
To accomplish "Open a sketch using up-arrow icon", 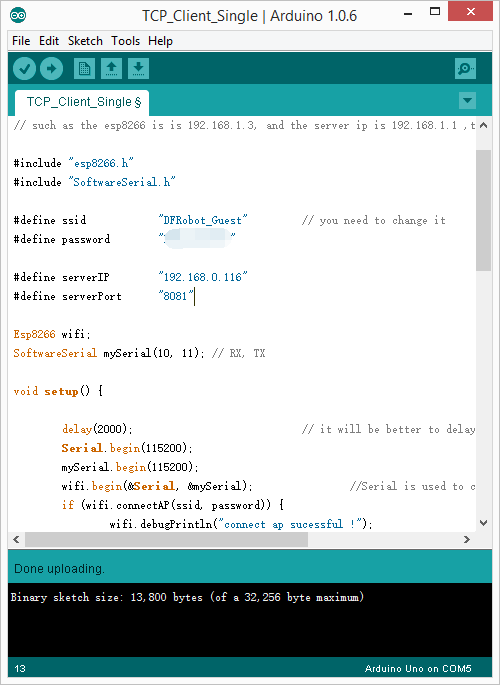I will pos(111,69).
